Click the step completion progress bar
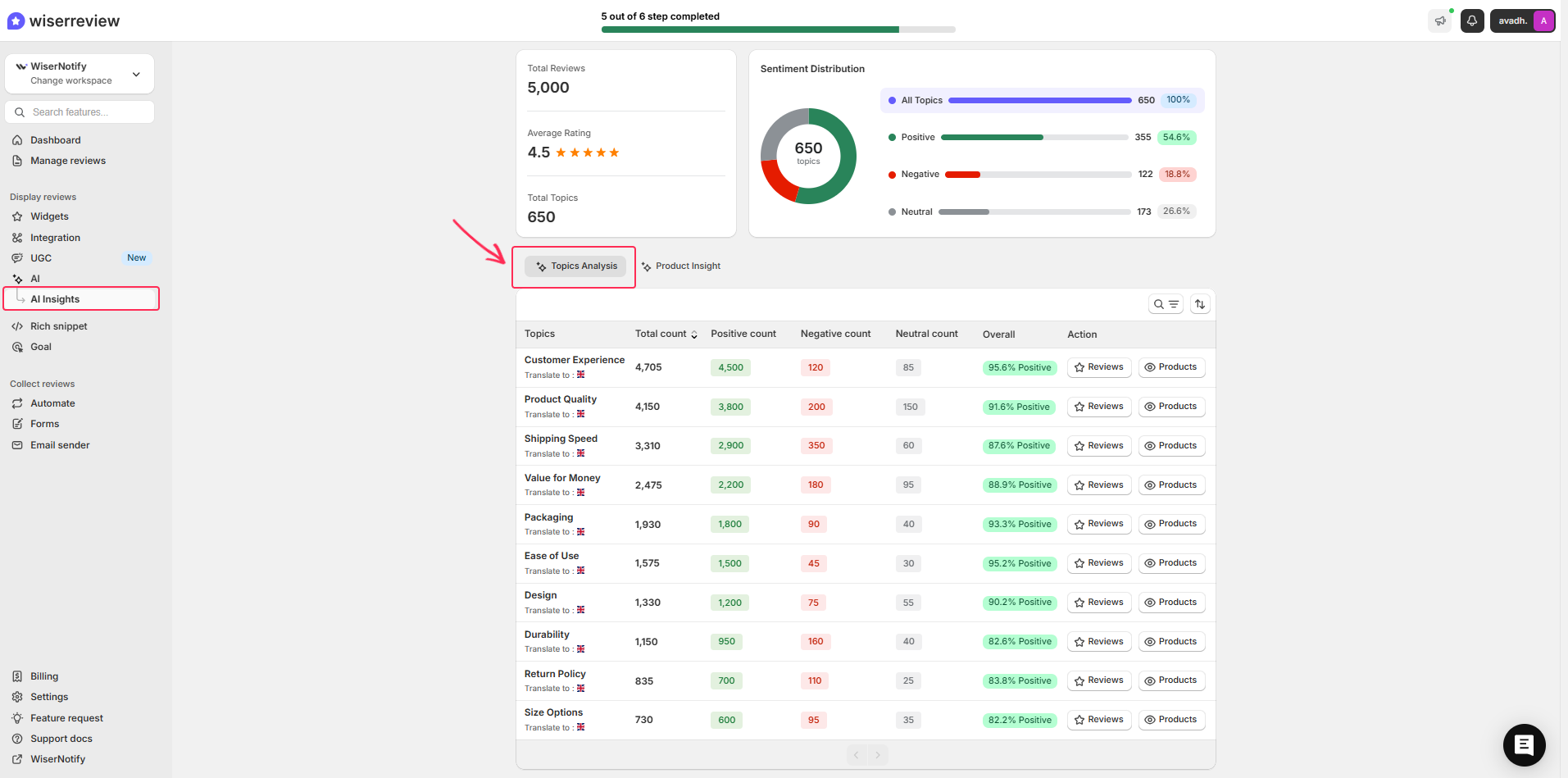The width and height of the screenshot is (1568, 778). [778, 30]
